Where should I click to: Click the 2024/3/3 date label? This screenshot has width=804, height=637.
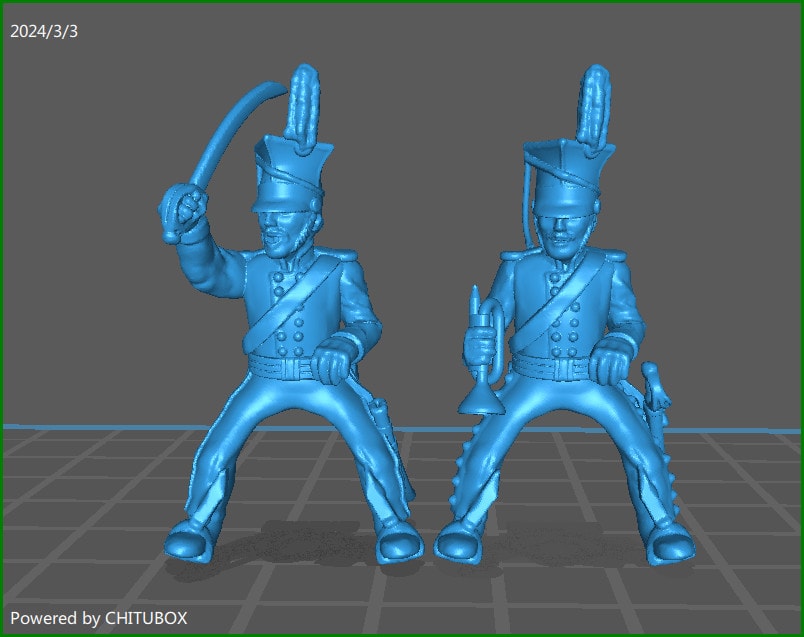coord(44,31)
